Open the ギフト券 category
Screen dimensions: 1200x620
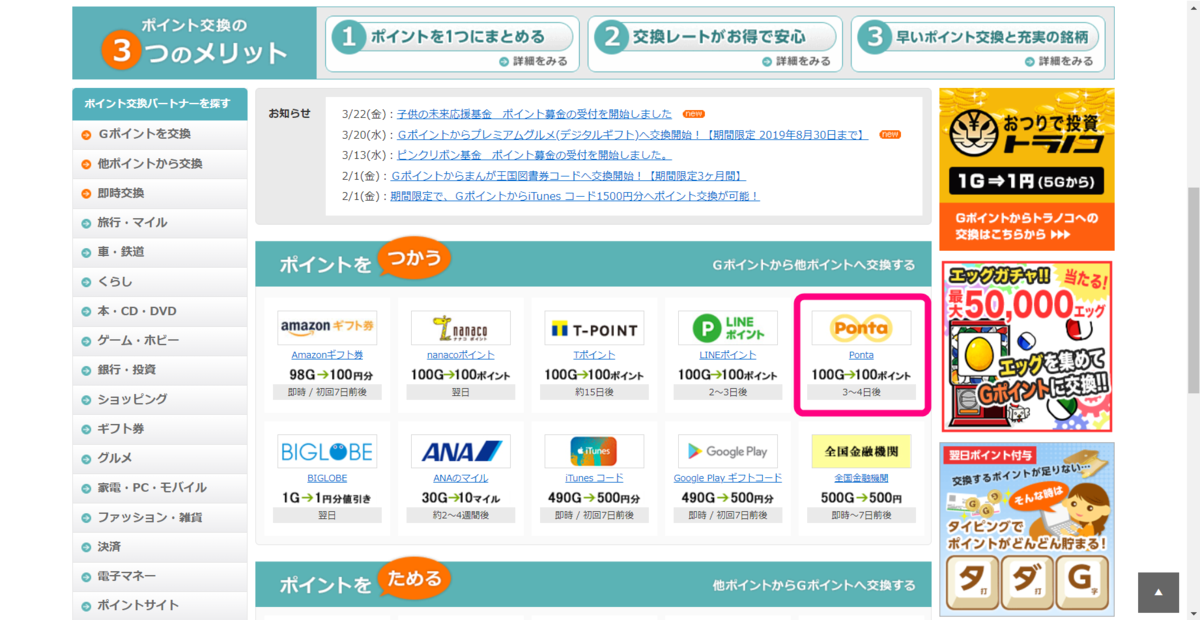[160, 429]
